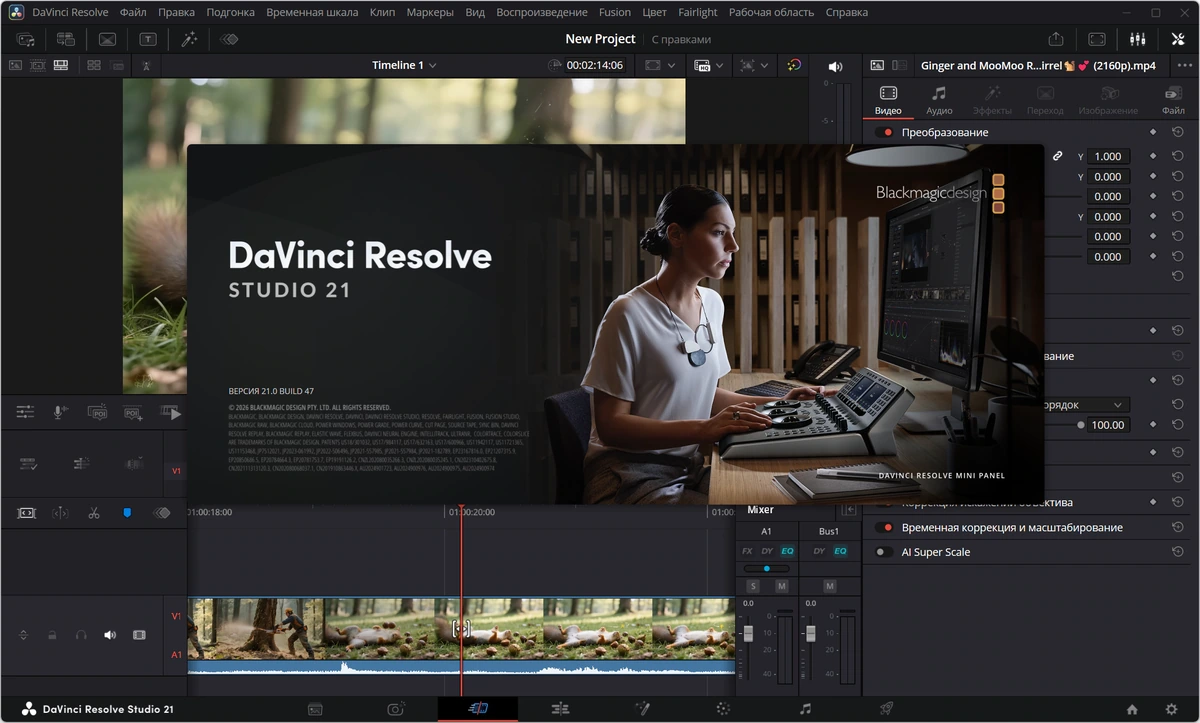
Task: Click the timecode field 00:02:14:06
Action: [x=595, y=65]
